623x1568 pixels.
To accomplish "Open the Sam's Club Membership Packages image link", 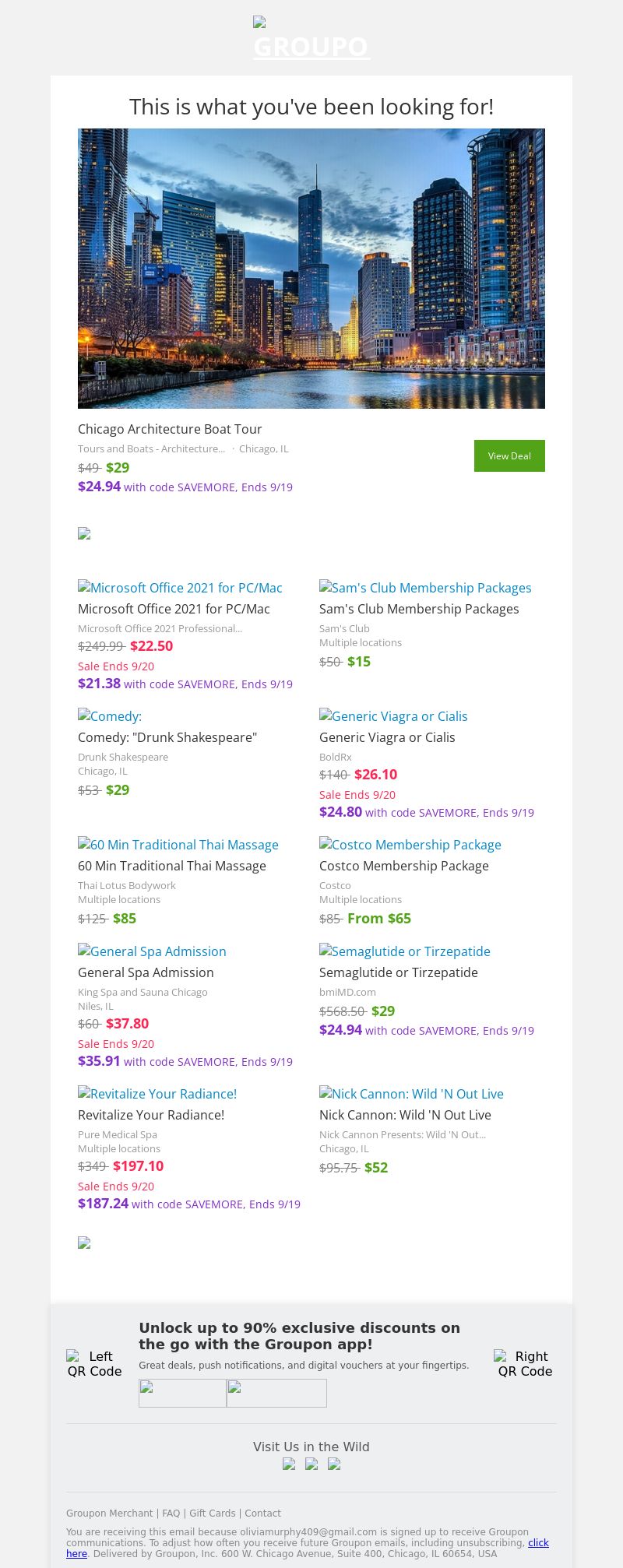I will pyautogui.click(x=425, y=588).
